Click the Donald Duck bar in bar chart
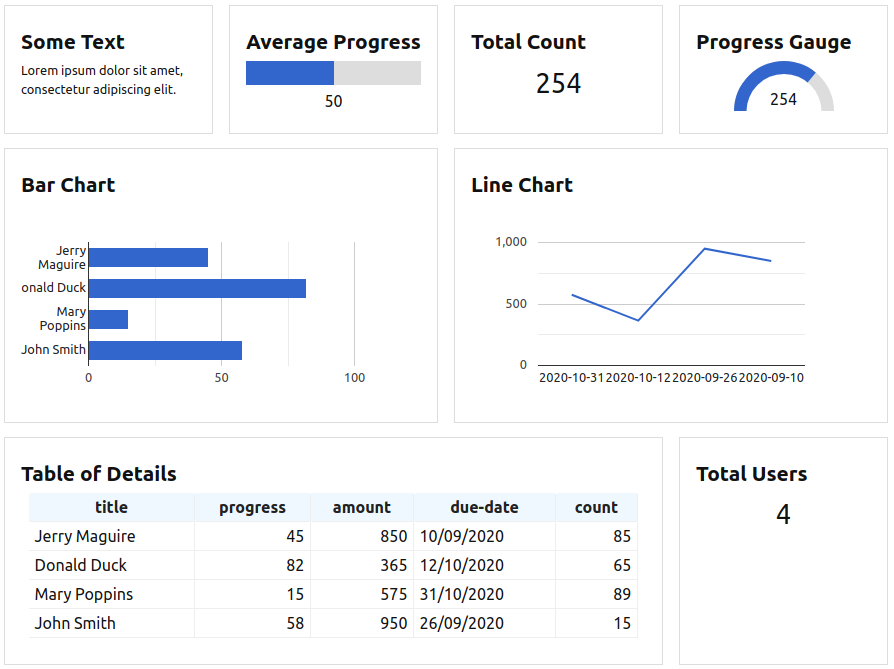This screenshot has width=894, height=669. pyautogui.click(x=197, y=289)
